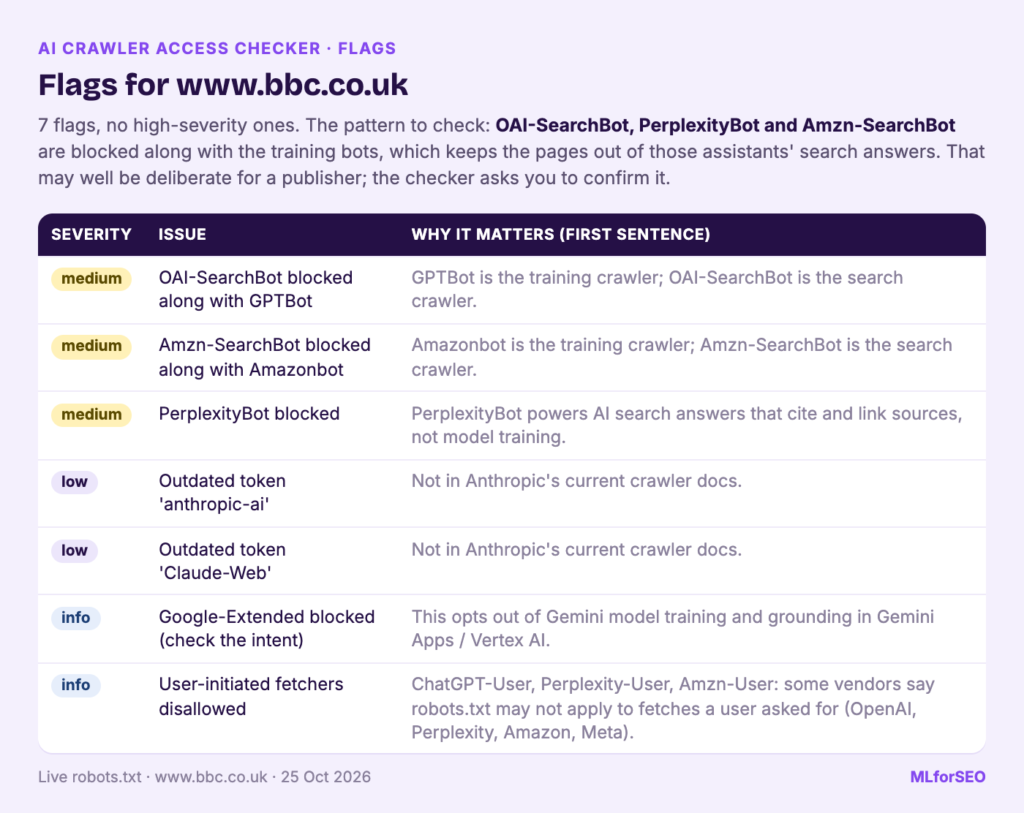Click 'Amazonbot is the training crawler' explanation
Image resolution: width=1024 pixels, height=813 pixels.
click(682, 357)
